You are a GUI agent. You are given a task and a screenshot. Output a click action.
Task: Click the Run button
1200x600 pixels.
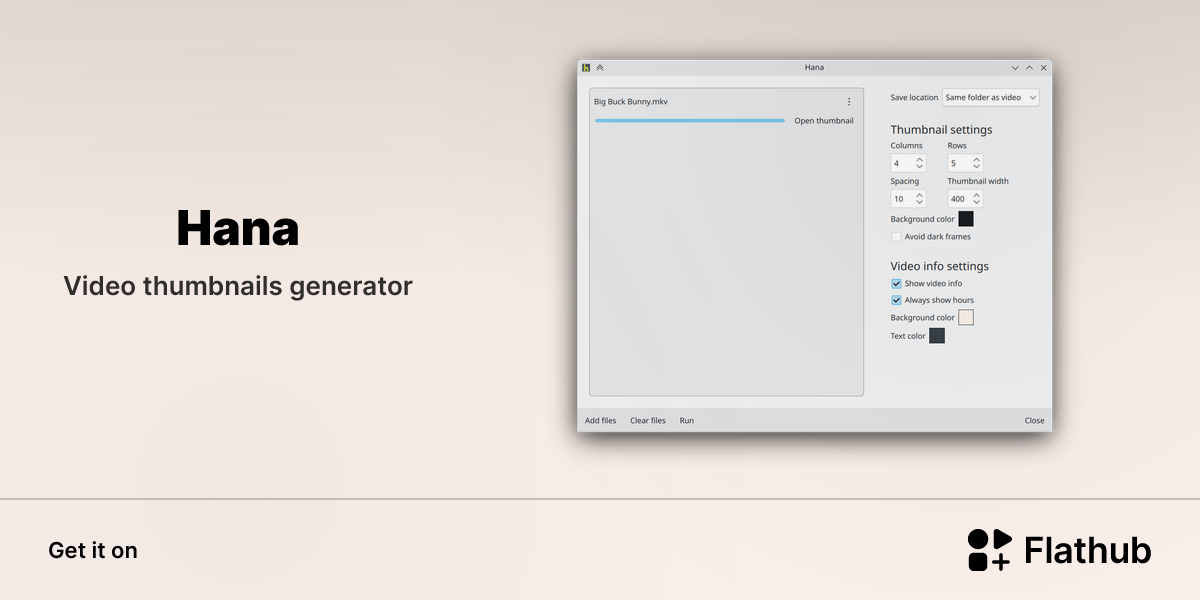(687, 421)
